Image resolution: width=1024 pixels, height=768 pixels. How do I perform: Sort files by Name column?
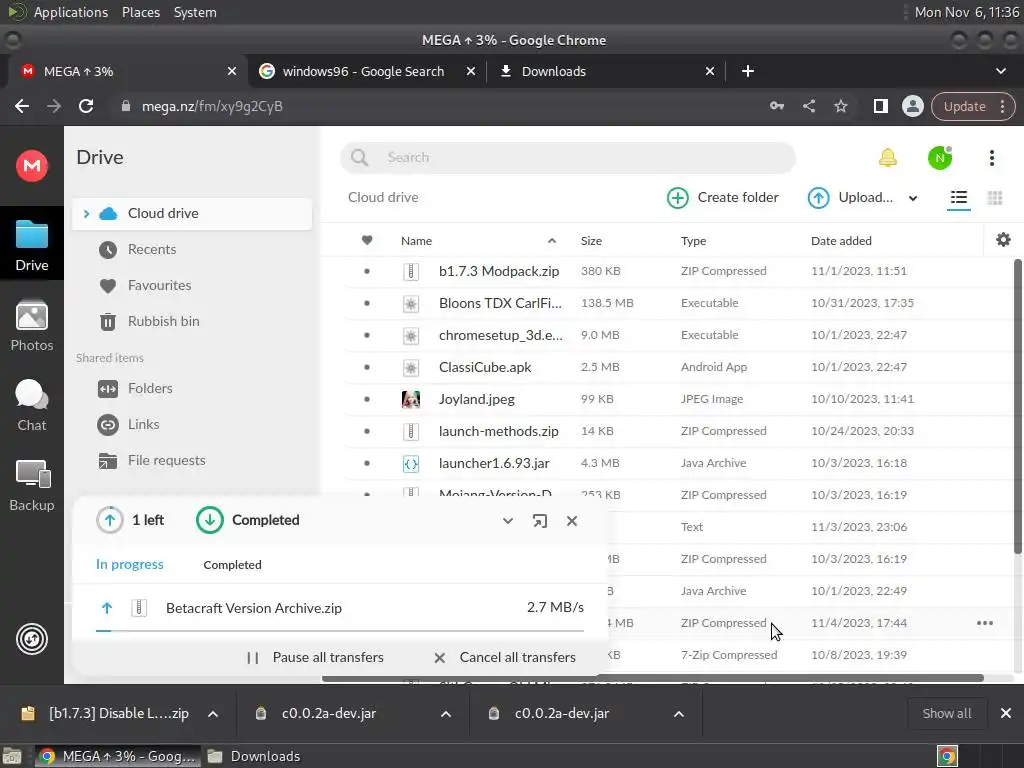(416, 241)
